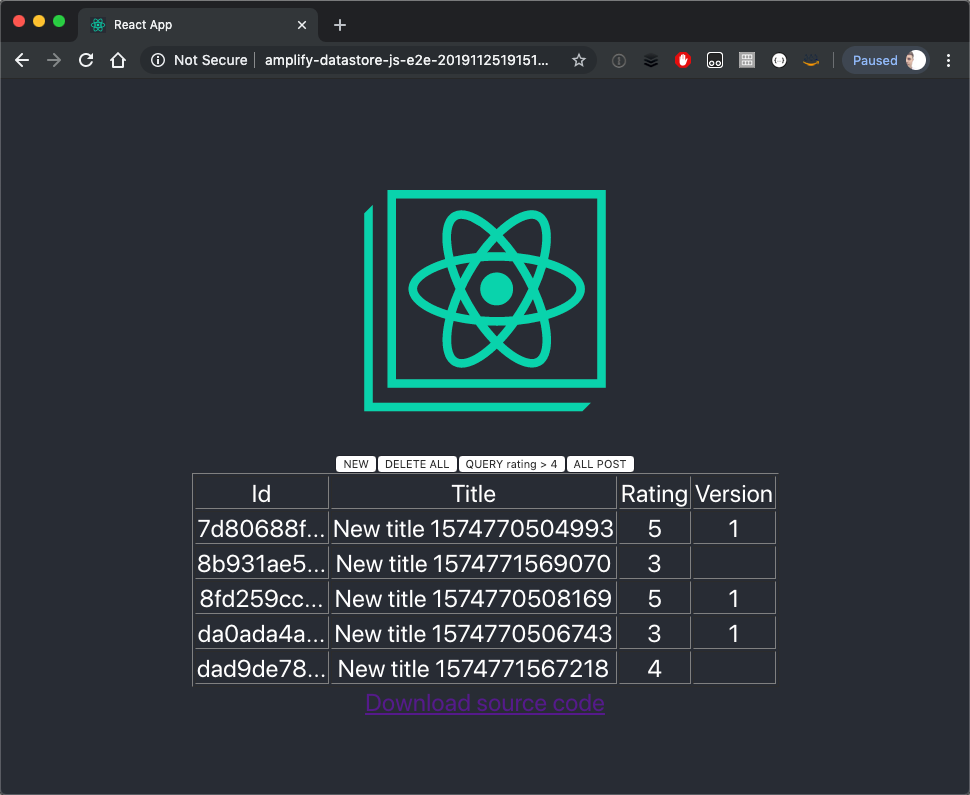Image resolution: width=970 pixels, height=795 pixels.
Task: Click the stacked layers extension icon
Action: (x=651, y=60)
